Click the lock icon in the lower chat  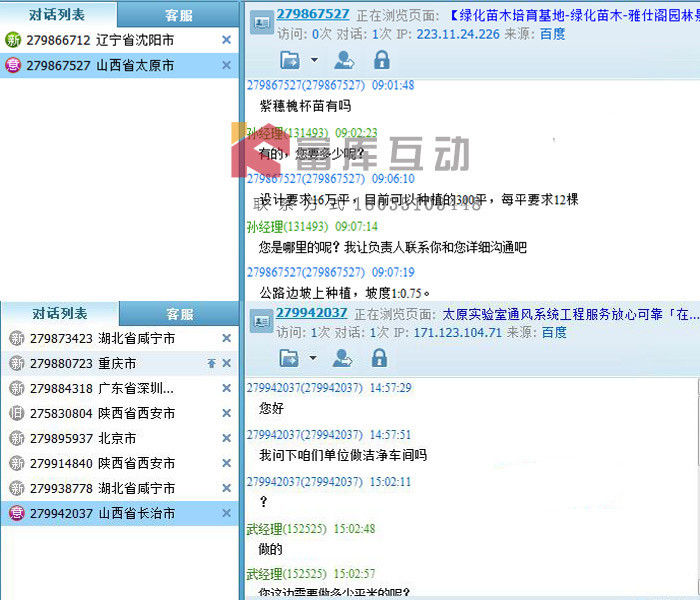coord(379,358)
